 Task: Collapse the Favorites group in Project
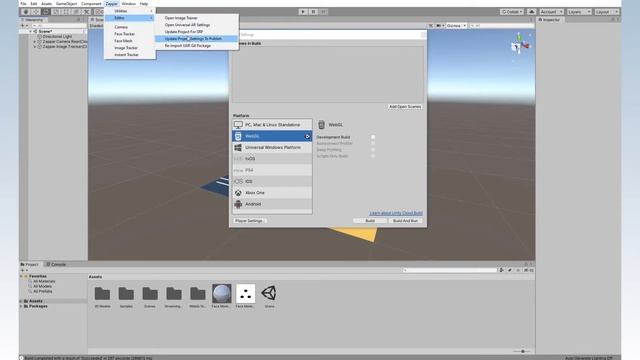pyautogui.click(x=21, y=276)
